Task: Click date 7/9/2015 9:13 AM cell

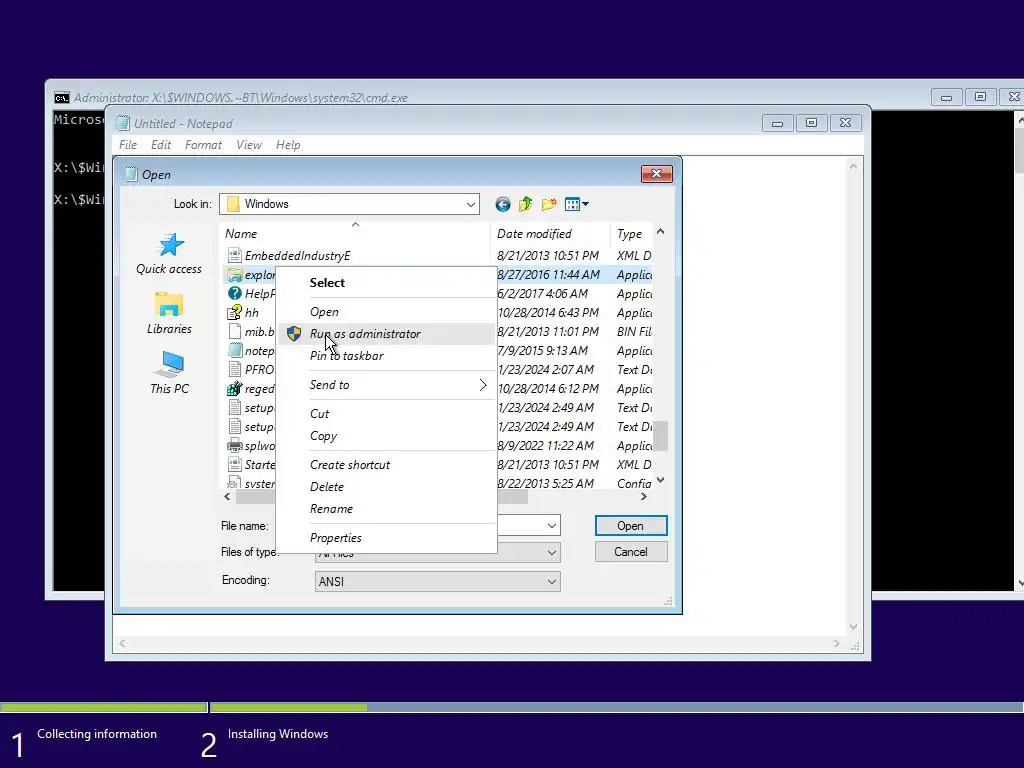Action: point(543,351)
